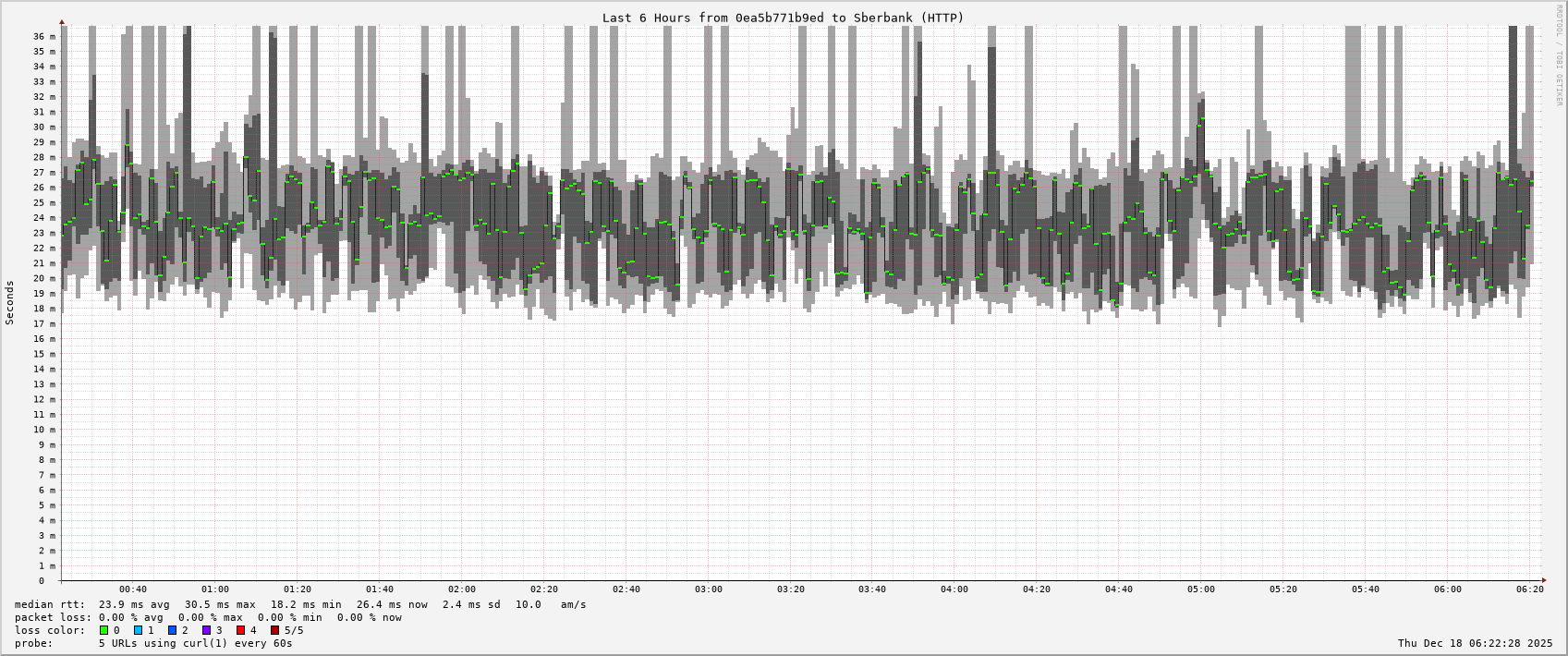
Task: Click the '0' origin y-axis label
Action: click(x=42, y=581)
